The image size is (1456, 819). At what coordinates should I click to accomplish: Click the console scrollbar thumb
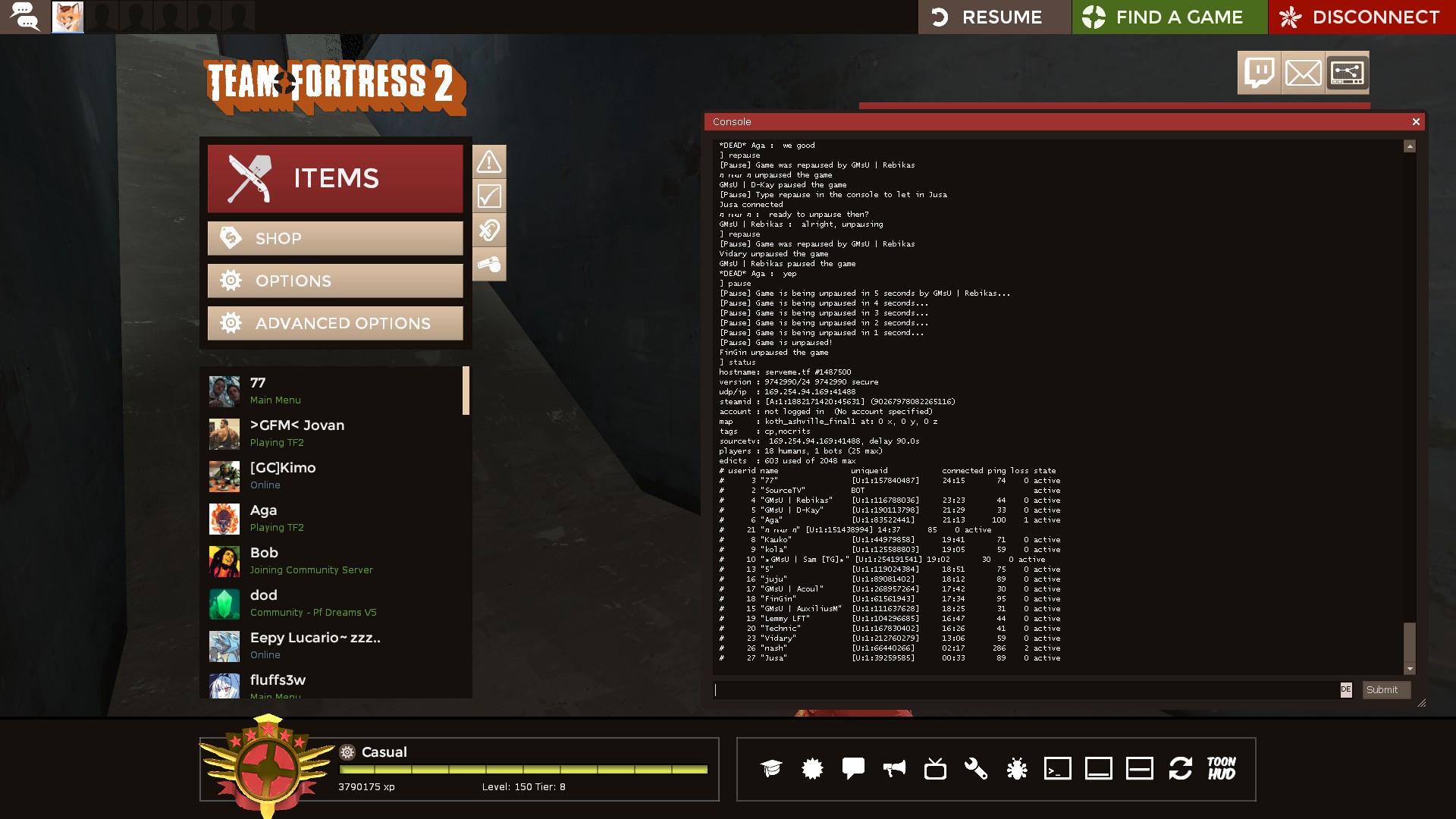click(1410, 643)
